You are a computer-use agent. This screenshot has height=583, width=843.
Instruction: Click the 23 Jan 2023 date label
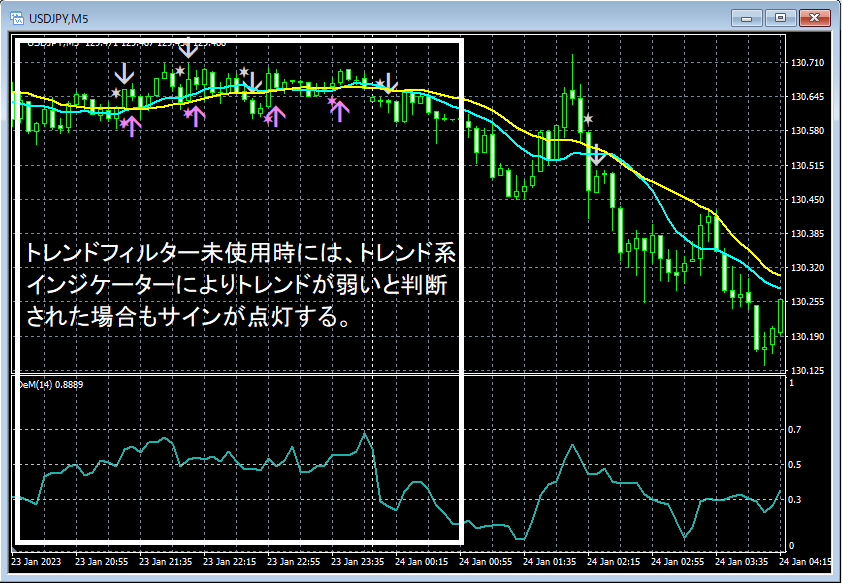point(36,561)
